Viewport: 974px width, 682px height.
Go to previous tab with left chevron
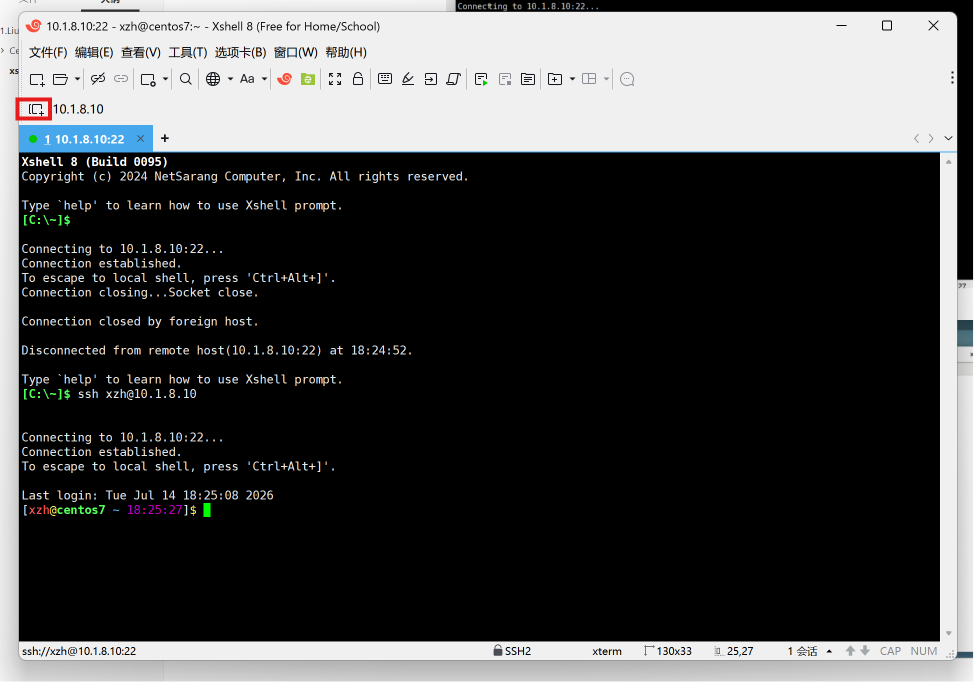(x=916, y=139)
